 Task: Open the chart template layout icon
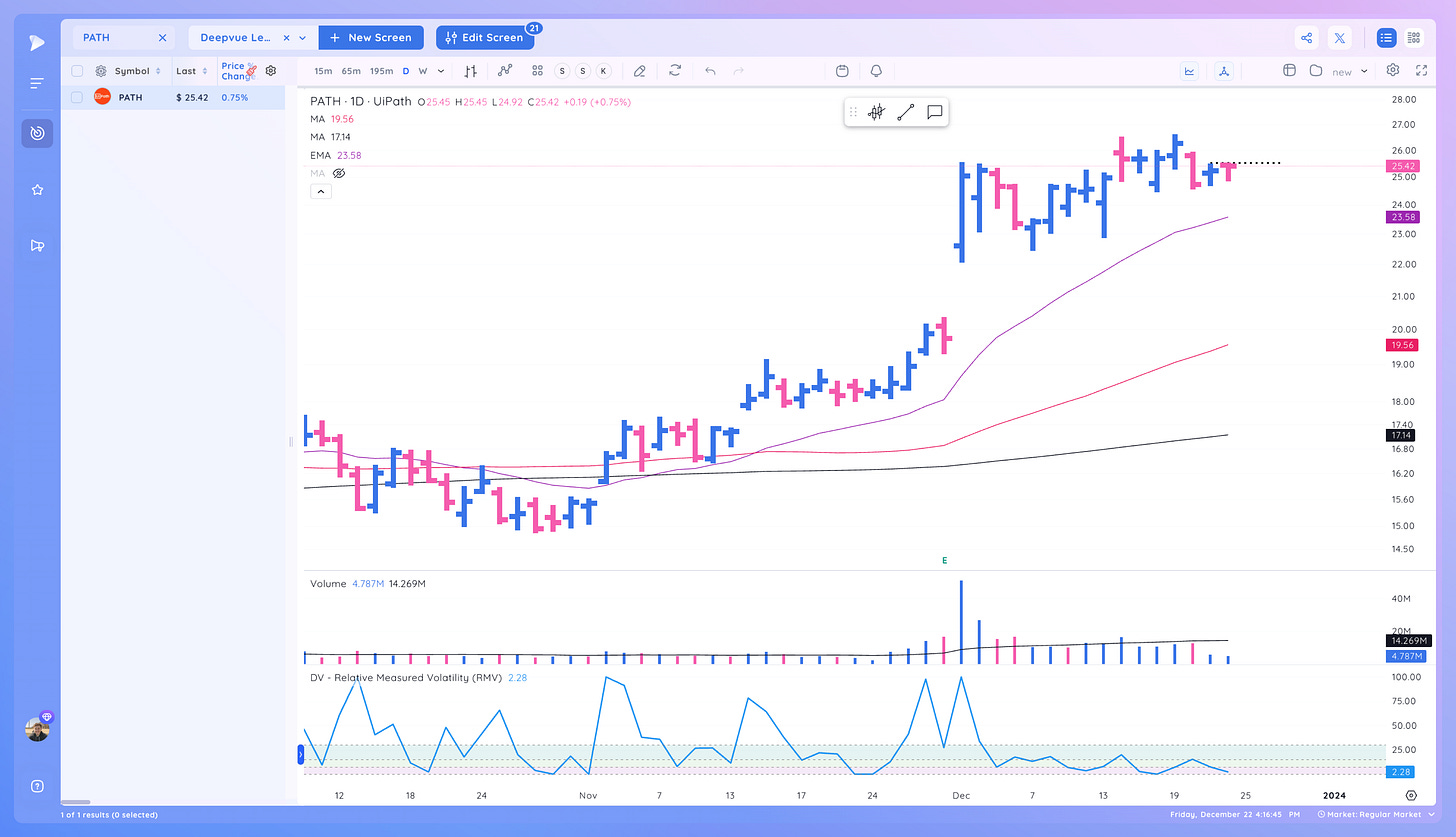point(1289,71)
